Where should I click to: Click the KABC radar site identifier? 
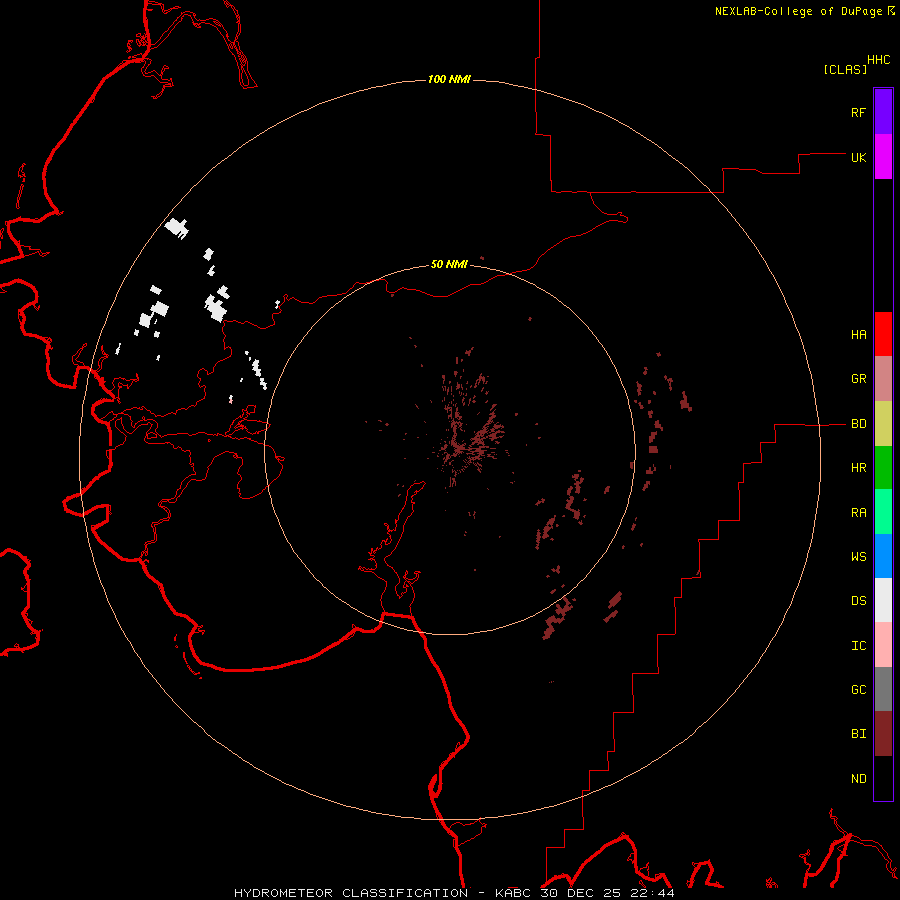[513, 893]
